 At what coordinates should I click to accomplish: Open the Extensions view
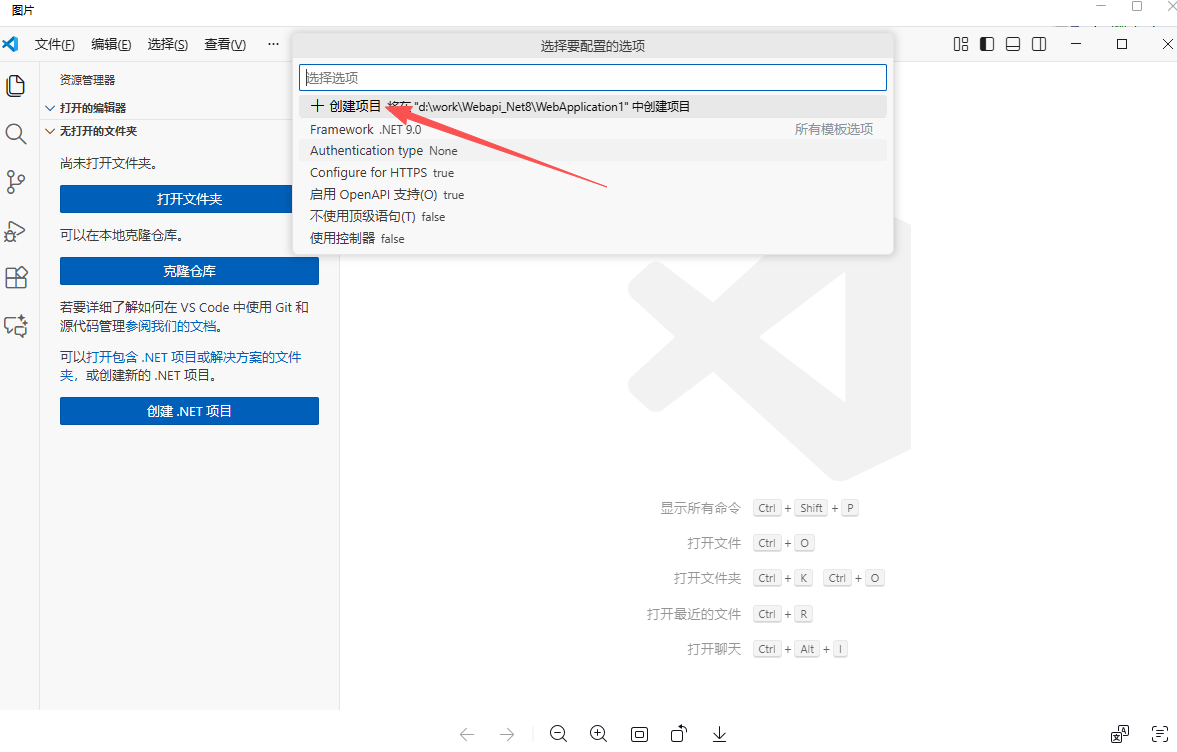click(x=16, y=278)
